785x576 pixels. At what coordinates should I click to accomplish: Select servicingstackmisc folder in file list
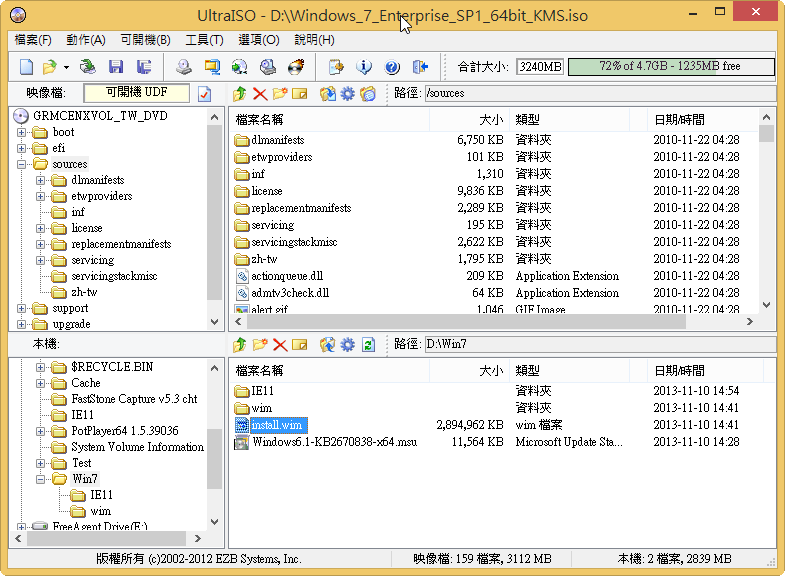tap(294, 242)
